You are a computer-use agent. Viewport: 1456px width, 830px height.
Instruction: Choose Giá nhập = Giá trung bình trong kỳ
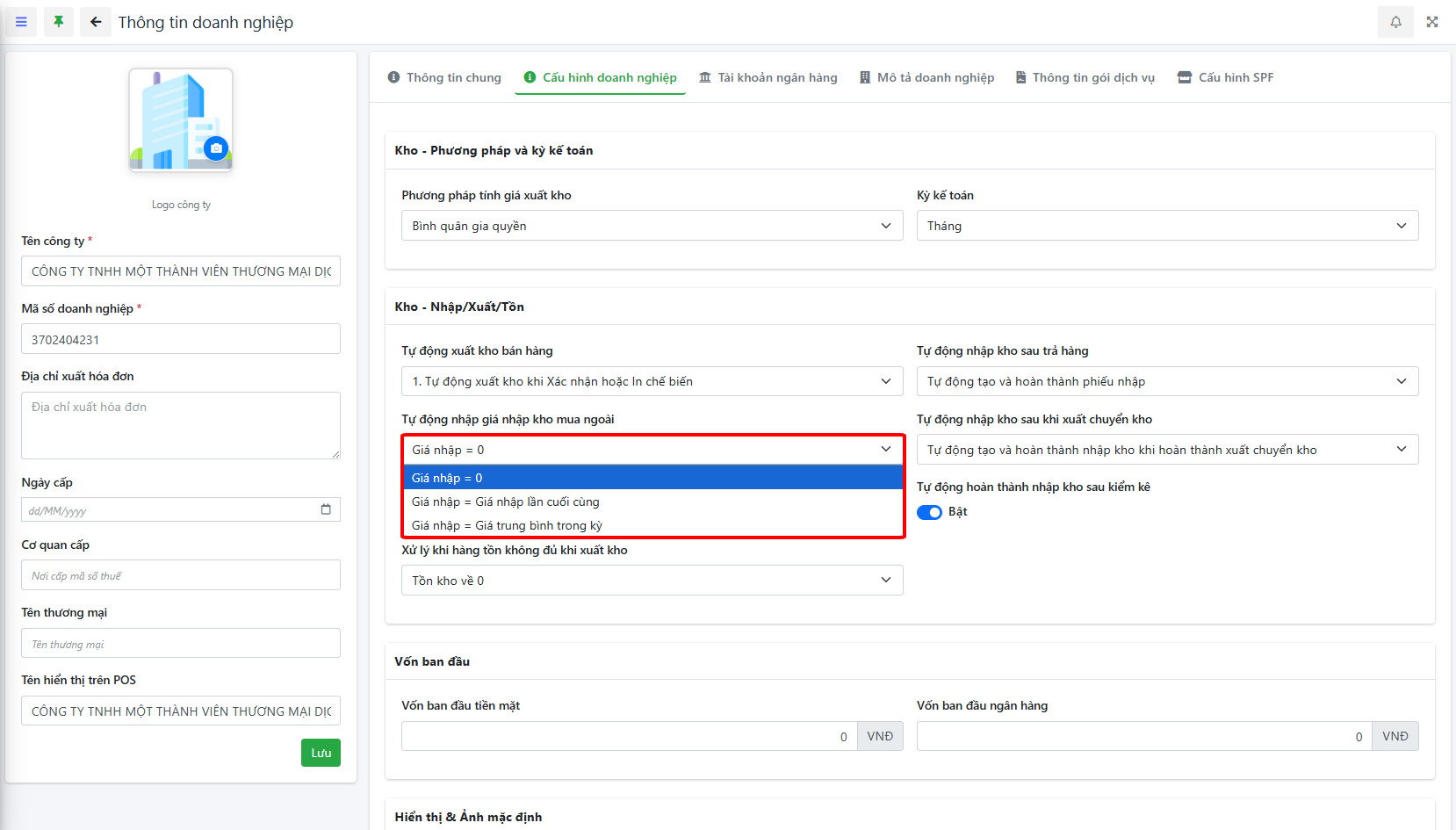coord(507,525)
